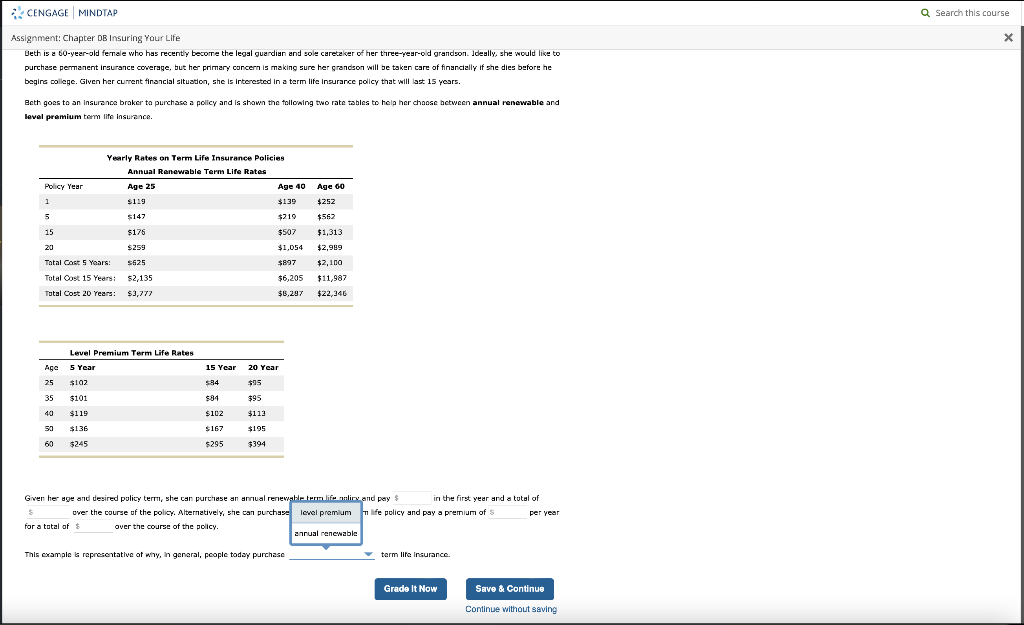Close the assignment with the X icon
Viewport: 1024px width, 625px height.
click(x=1008, y=37)
